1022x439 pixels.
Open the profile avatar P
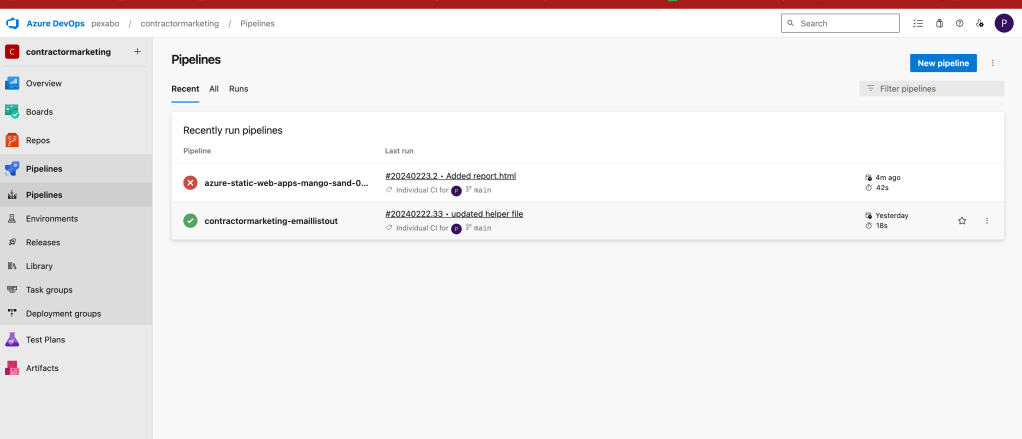(x=1004, y=23)
